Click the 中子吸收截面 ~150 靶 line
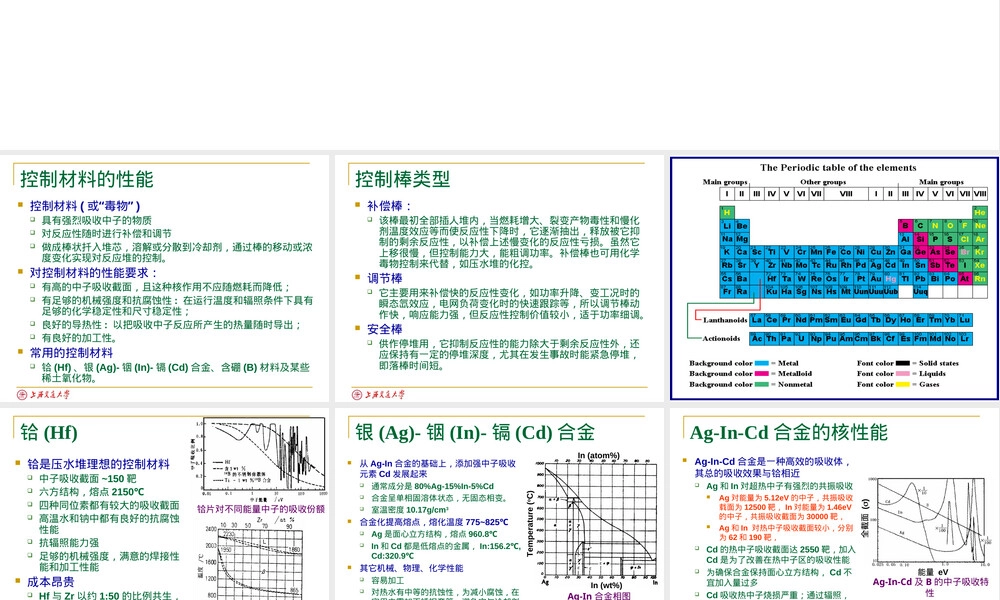Viewport: 1000px width, 600px height. 87,479
